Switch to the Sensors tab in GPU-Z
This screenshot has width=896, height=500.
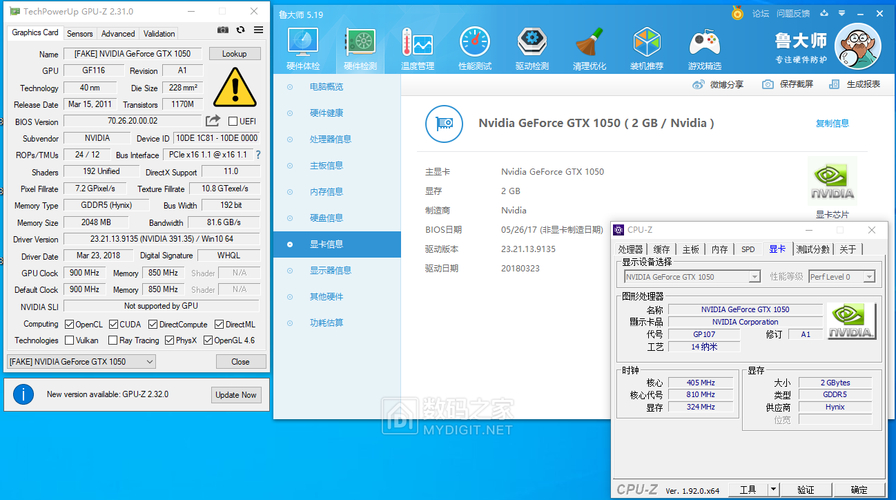pos(79,34)
